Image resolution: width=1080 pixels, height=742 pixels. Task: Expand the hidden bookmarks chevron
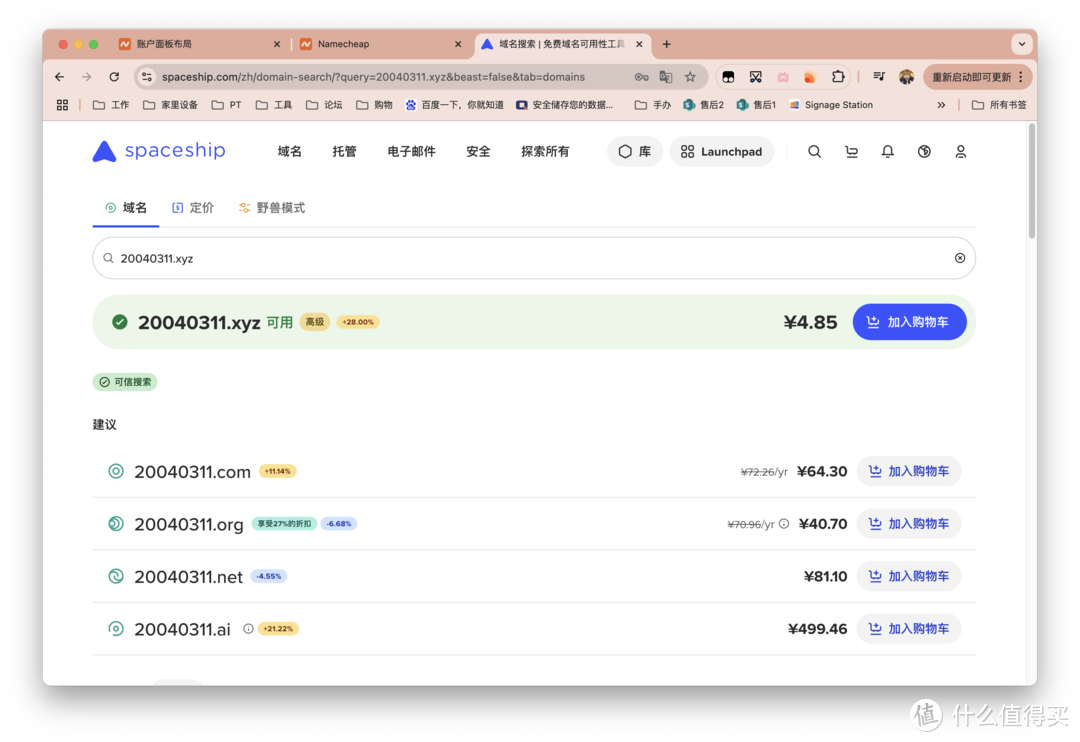941,104
